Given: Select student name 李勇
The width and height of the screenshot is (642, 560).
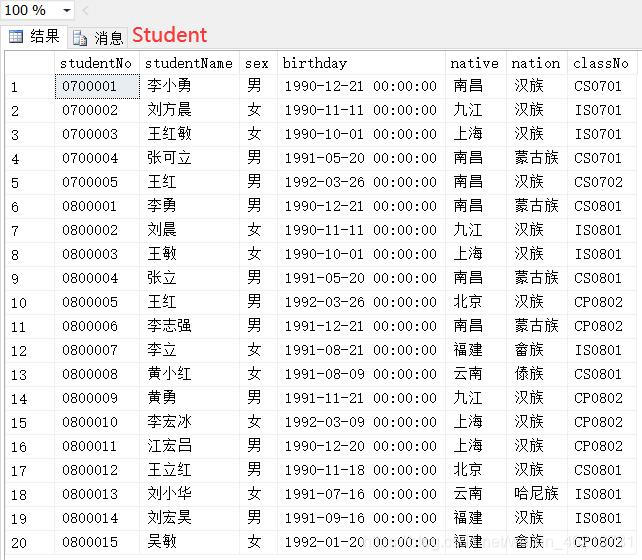Looking at the screenshot, I should point(162,206).
